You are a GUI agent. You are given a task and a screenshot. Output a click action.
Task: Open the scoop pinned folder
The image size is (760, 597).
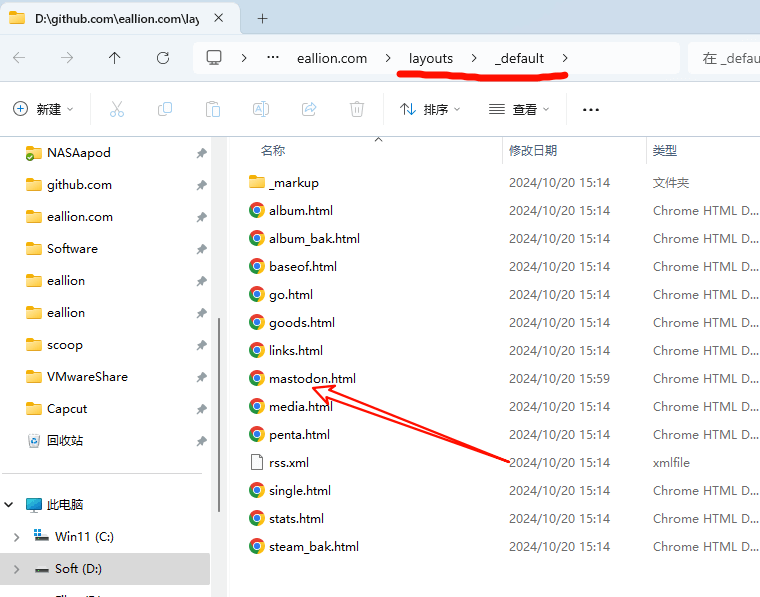[65, 345]
